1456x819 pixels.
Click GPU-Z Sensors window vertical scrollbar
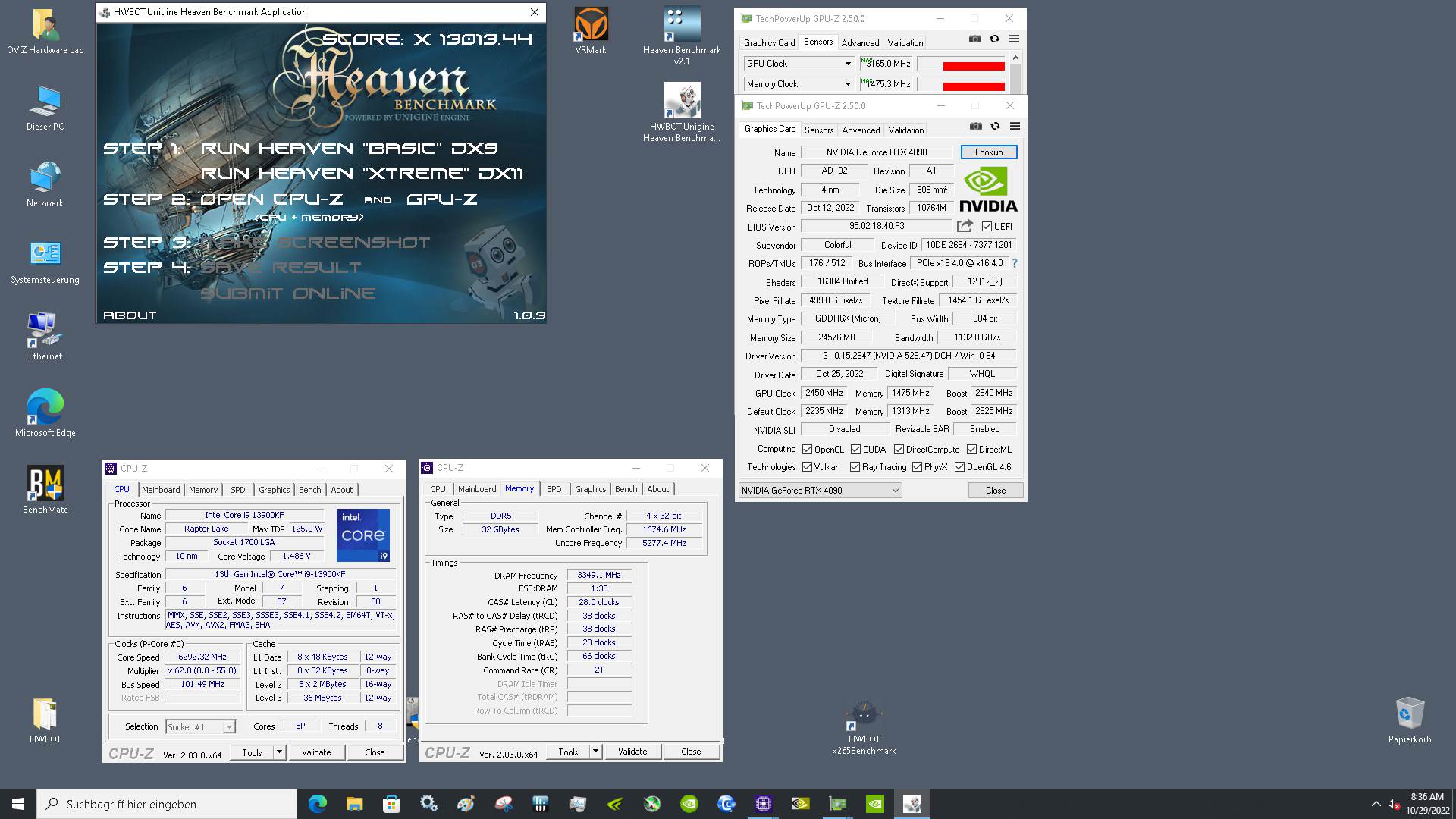(x=1015, y=74)
